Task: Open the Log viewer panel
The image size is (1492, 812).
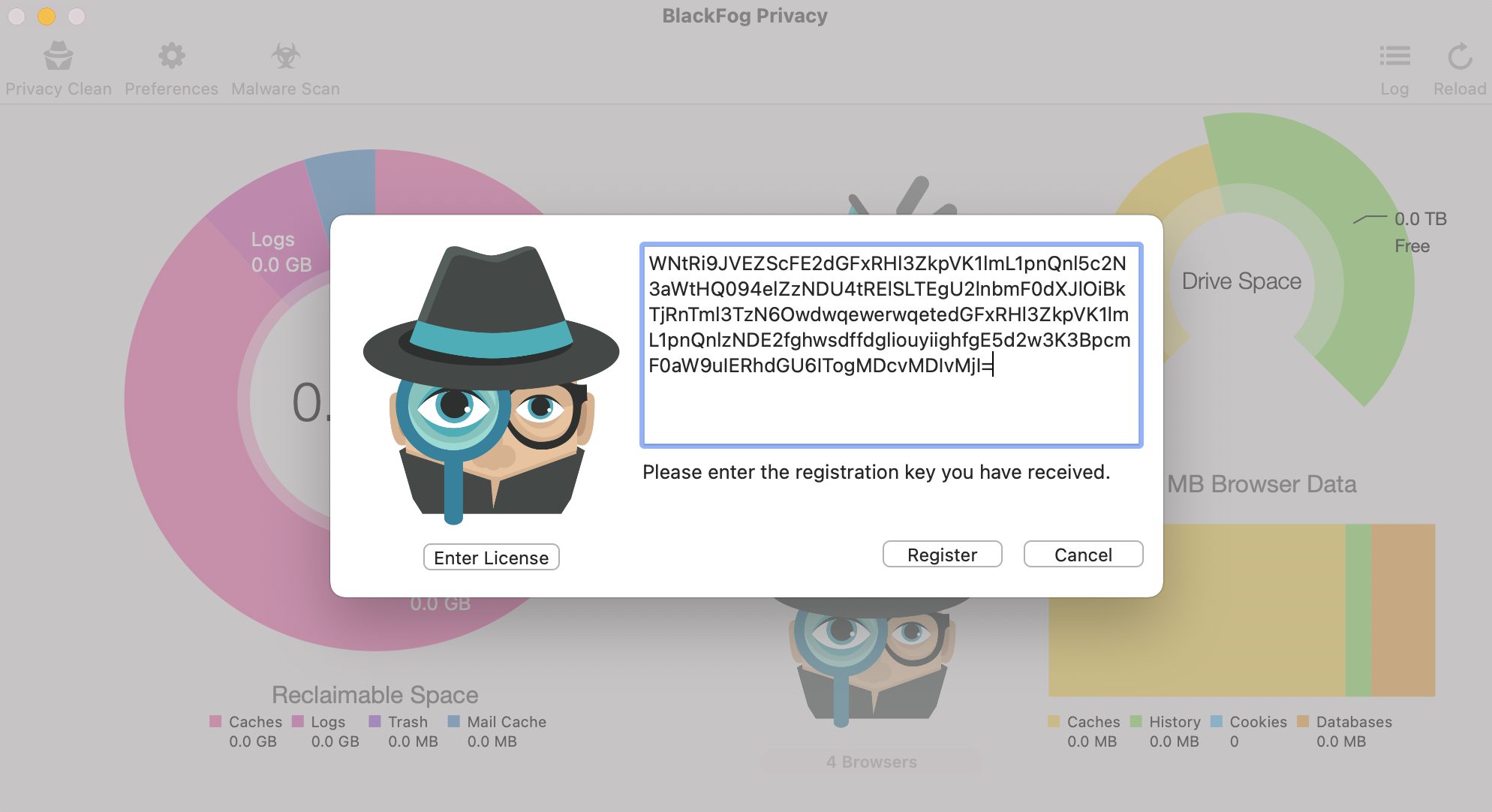Action: click(x=1395, y=65)
